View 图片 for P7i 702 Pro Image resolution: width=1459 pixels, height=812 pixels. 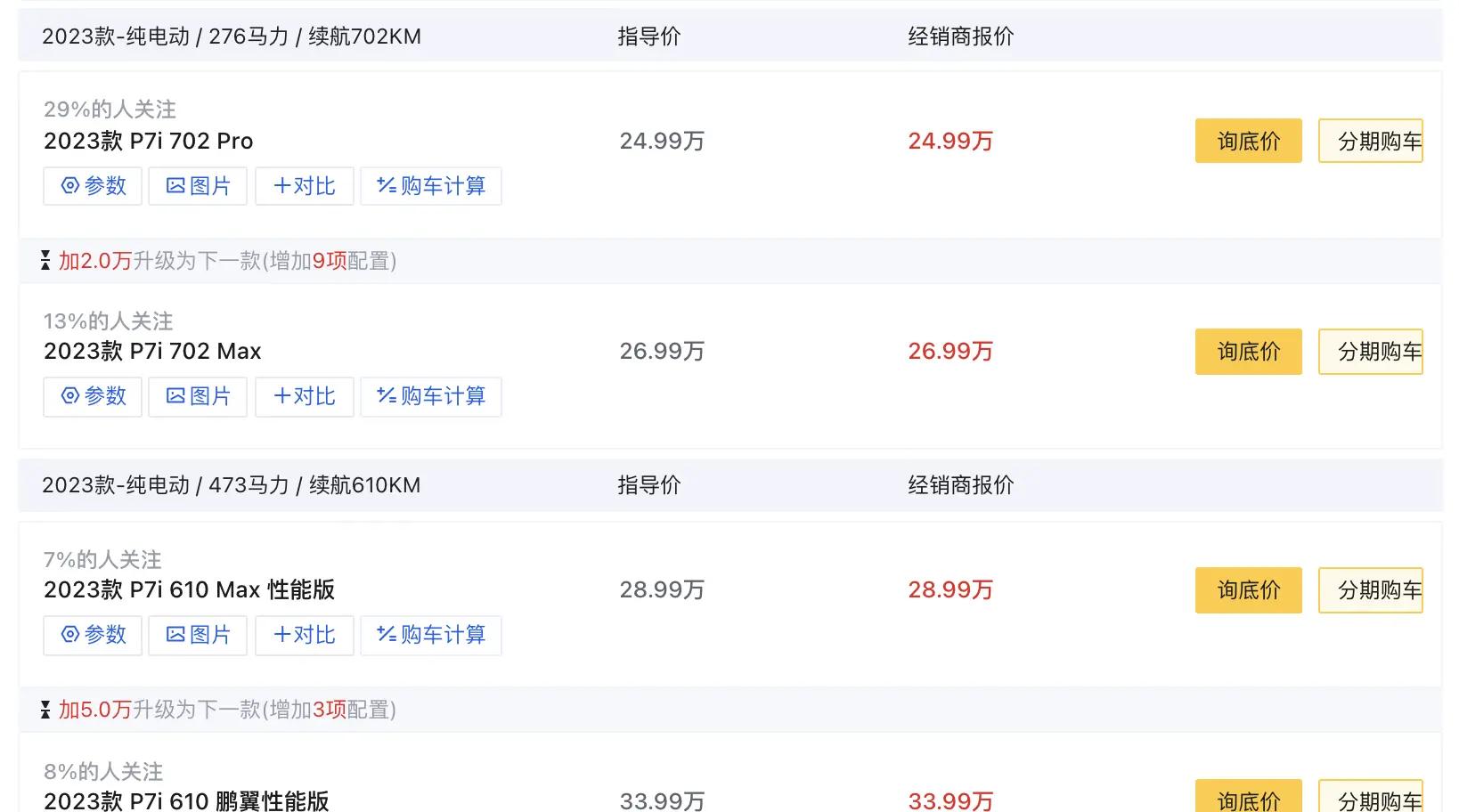coord(198,186)
